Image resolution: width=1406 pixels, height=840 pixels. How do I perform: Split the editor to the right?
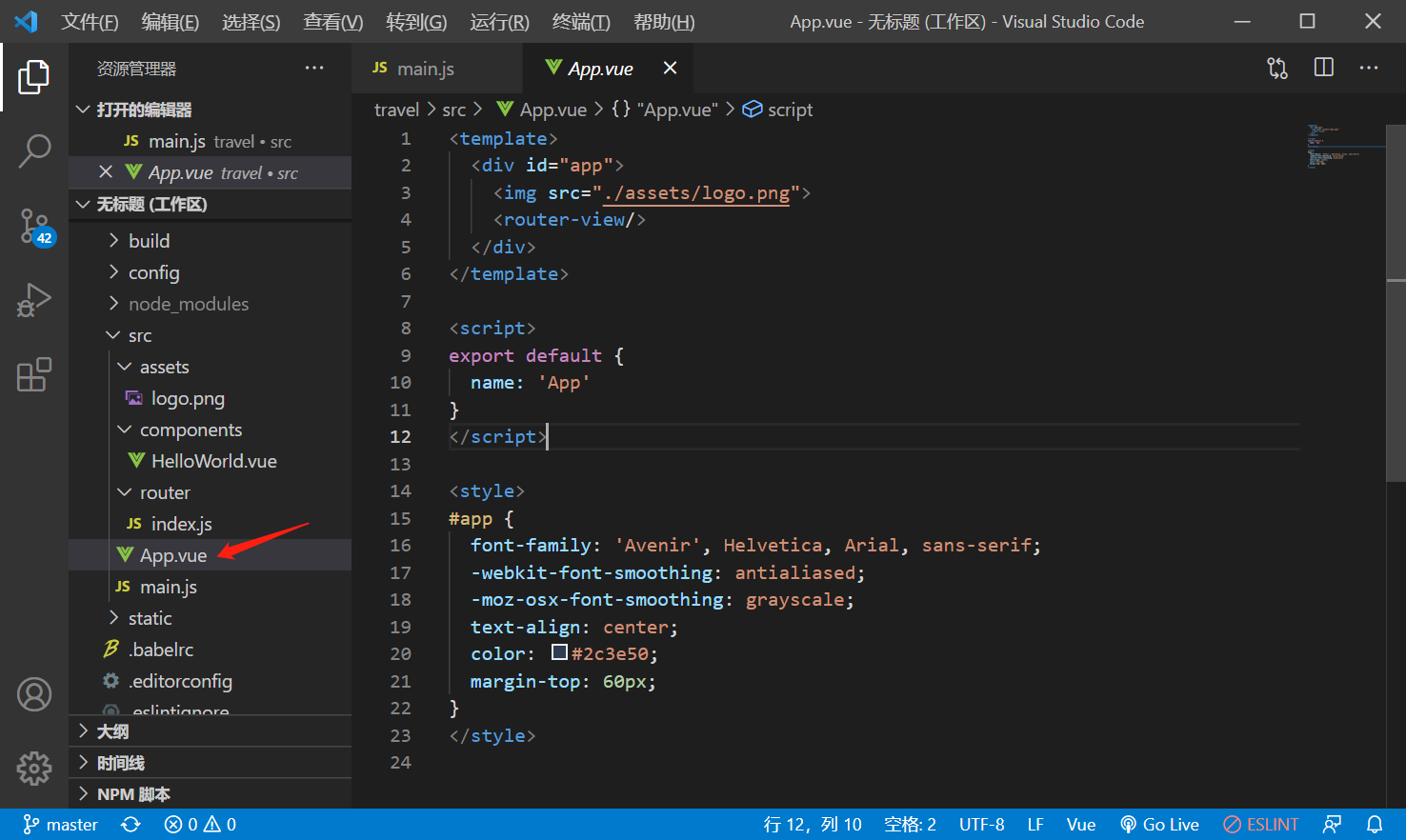pyautogui.click(x=1324, y=68)
